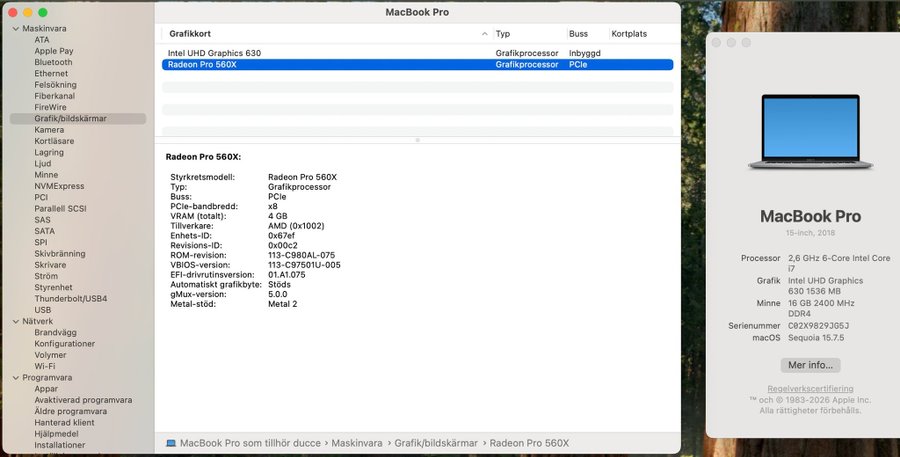Collapse the Programvara section
The image size is (900, 457).
coord(14,378)
